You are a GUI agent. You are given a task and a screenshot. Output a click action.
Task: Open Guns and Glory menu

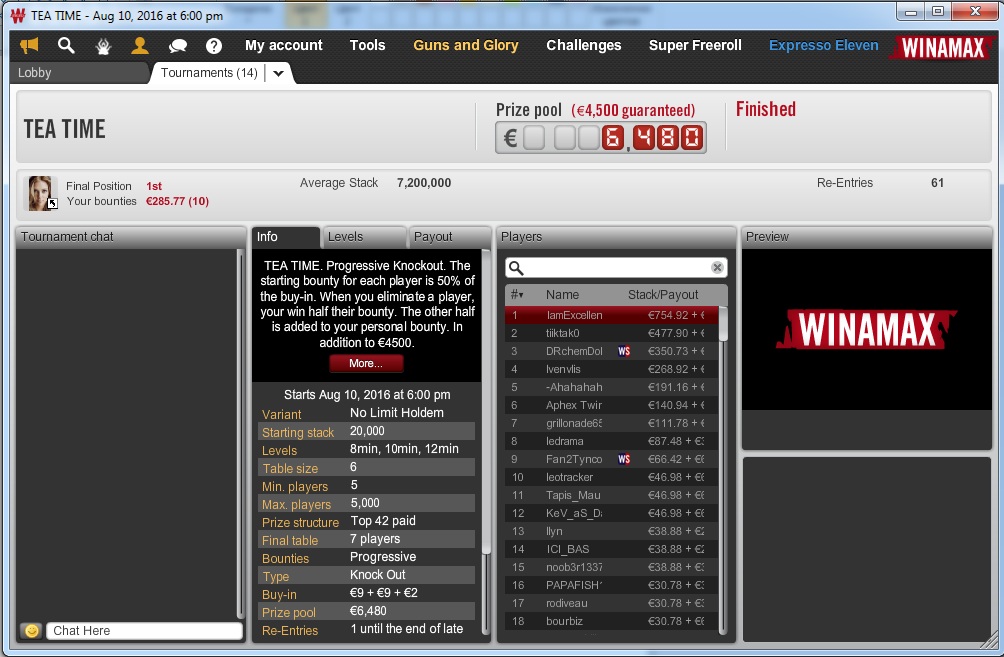(x=466, y=45)
